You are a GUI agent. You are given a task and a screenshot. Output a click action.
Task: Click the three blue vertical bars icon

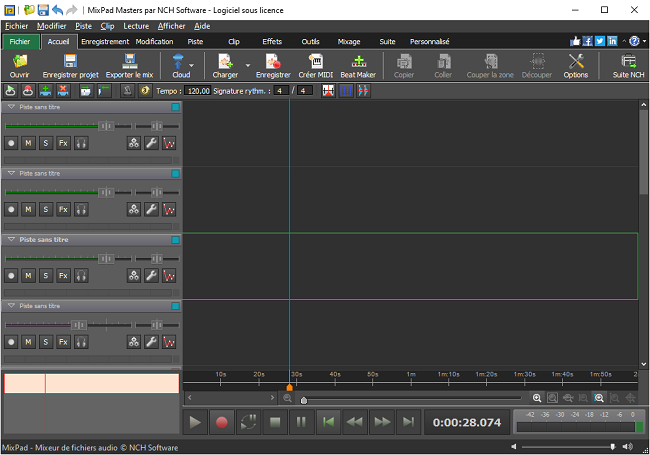(x=346, y=90)
